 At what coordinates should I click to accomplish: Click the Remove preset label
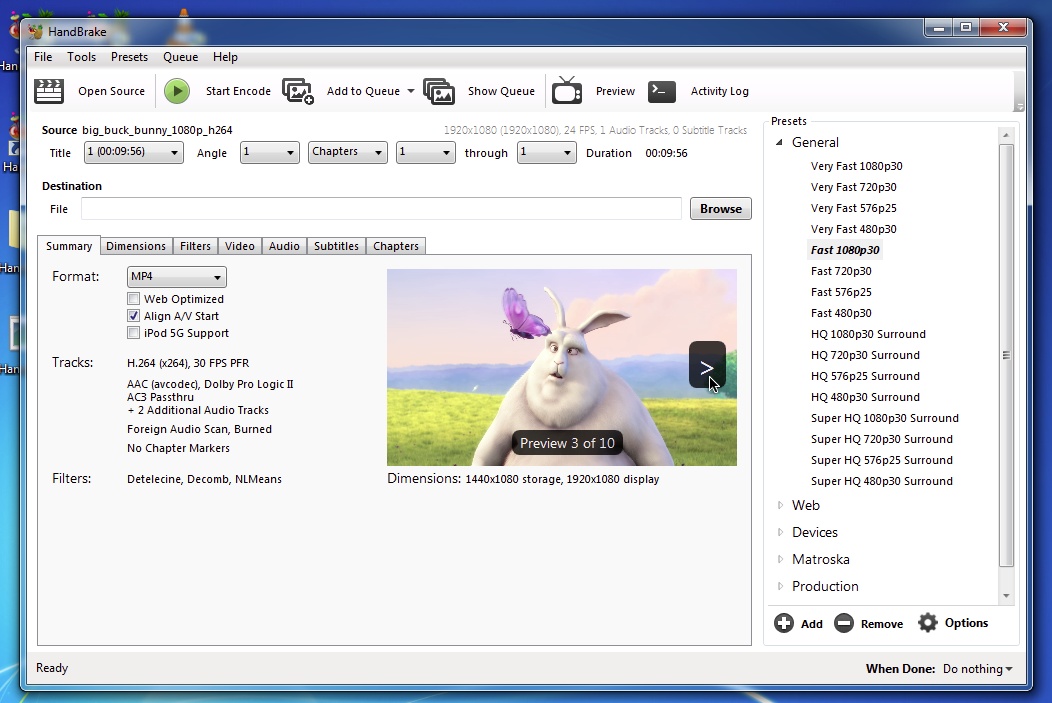coord(882,624)
